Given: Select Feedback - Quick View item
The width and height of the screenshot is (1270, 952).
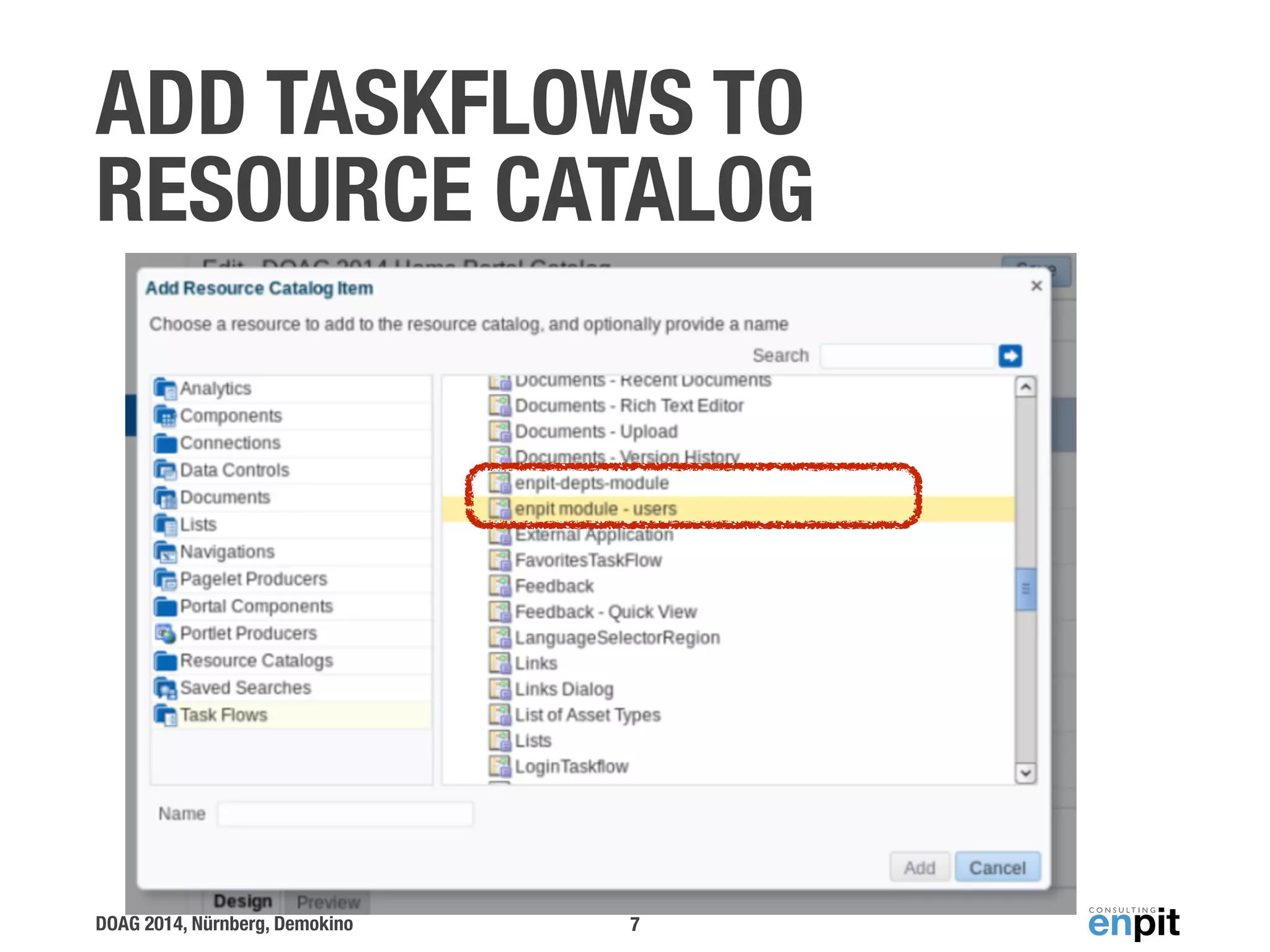Looking at the screenshot, I should click(605, 612).
